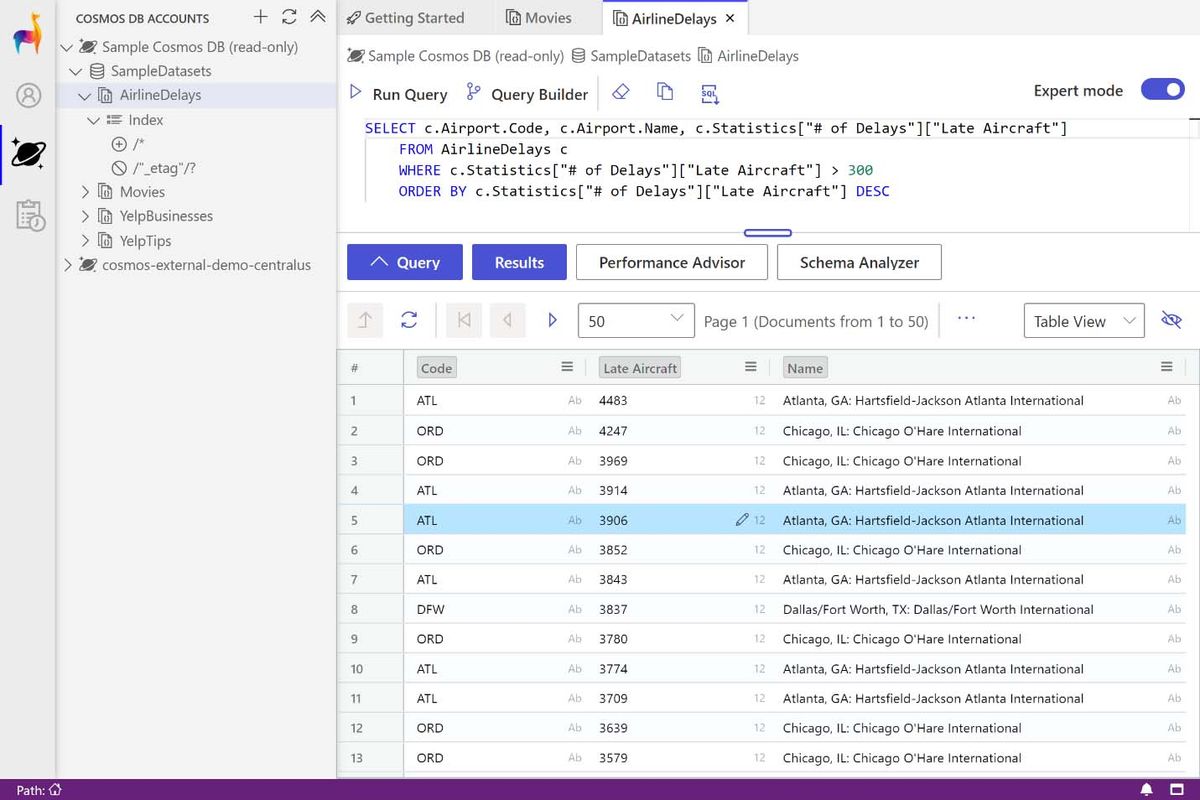Expand the Movies container in the sidebar
Screen dimensions: 1200x800
pyautogui.click(x=84, y=191)
